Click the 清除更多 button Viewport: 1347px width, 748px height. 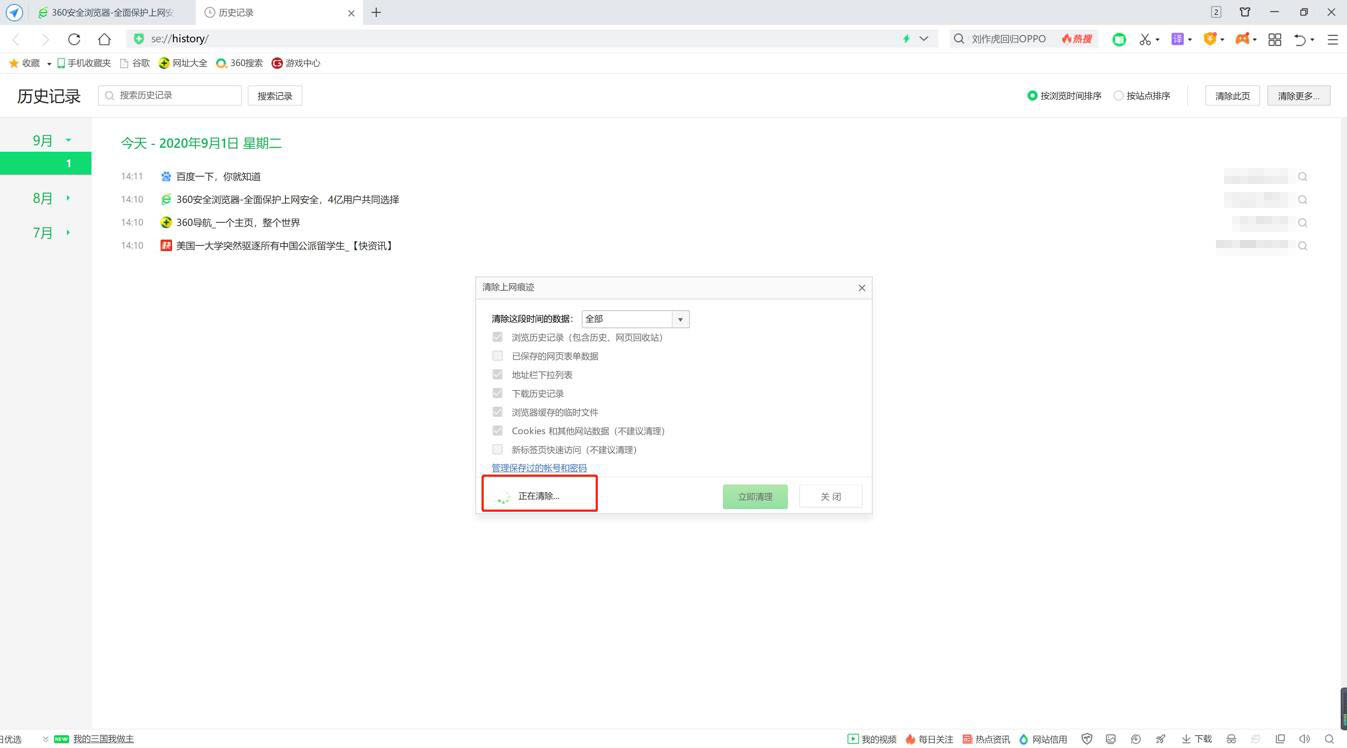(1299, 96)
